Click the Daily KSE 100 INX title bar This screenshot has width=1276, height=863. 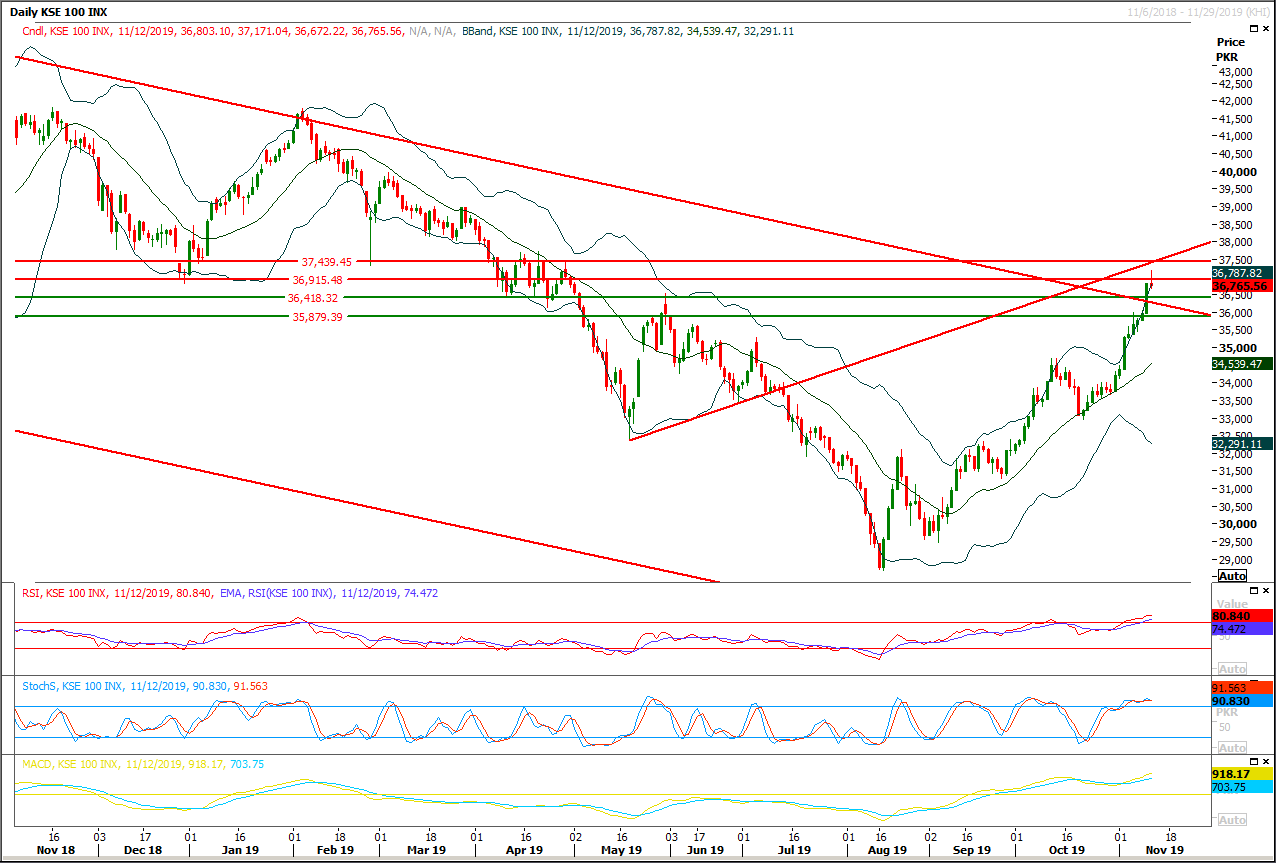(60, 11)
